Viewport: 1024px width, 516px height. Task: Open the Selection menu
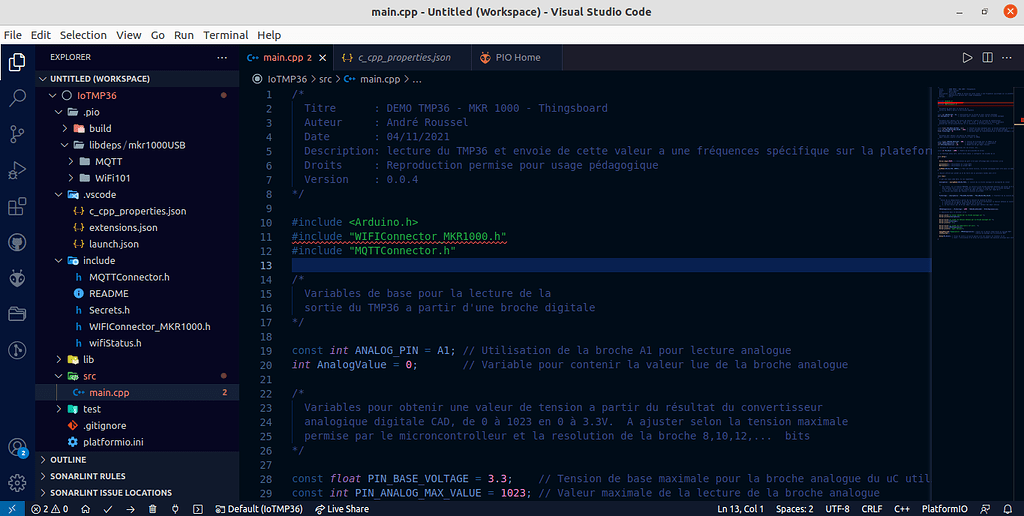tap(83, 35)
